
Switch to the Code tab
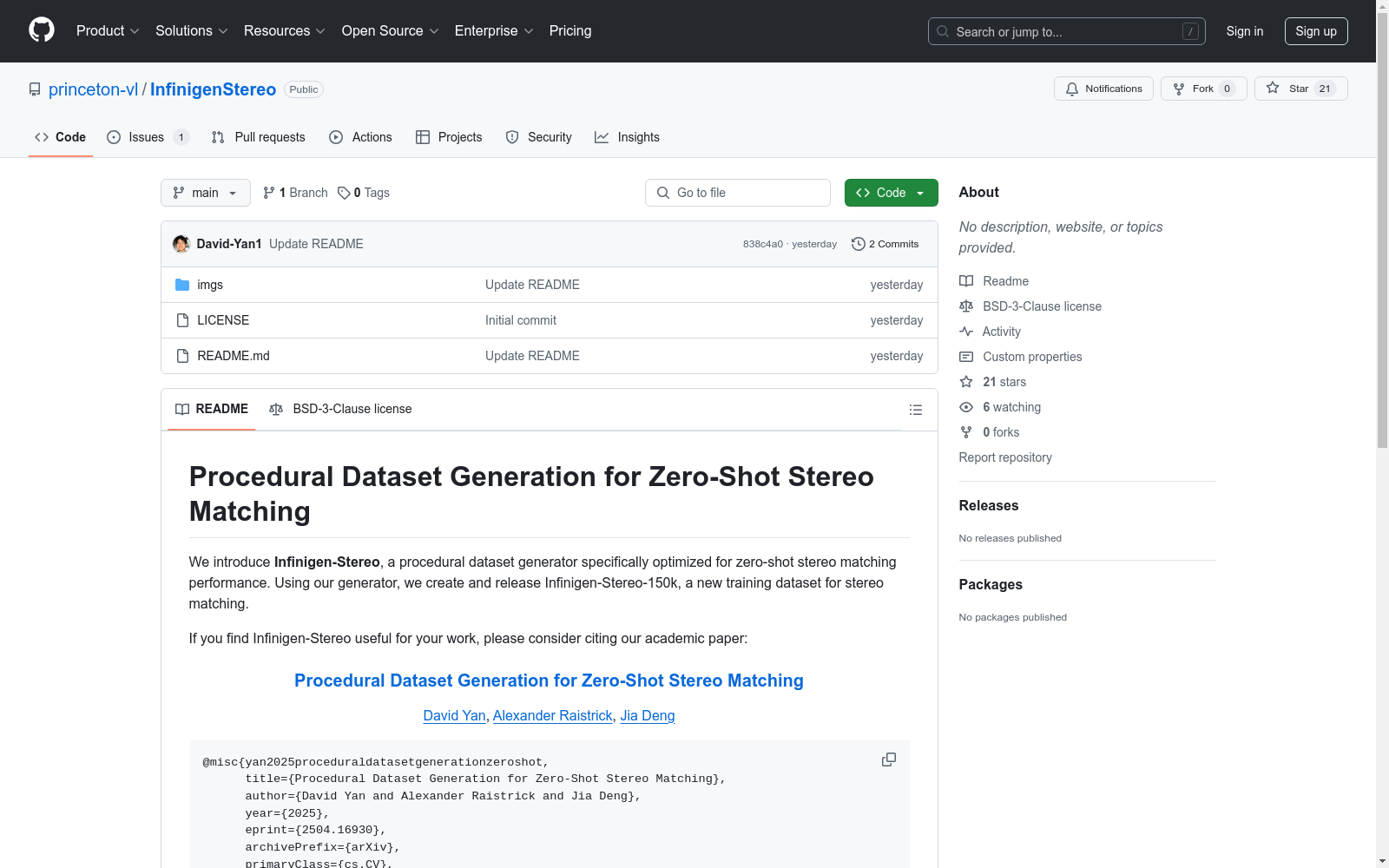pyautogui.click(x=60, y=137)
